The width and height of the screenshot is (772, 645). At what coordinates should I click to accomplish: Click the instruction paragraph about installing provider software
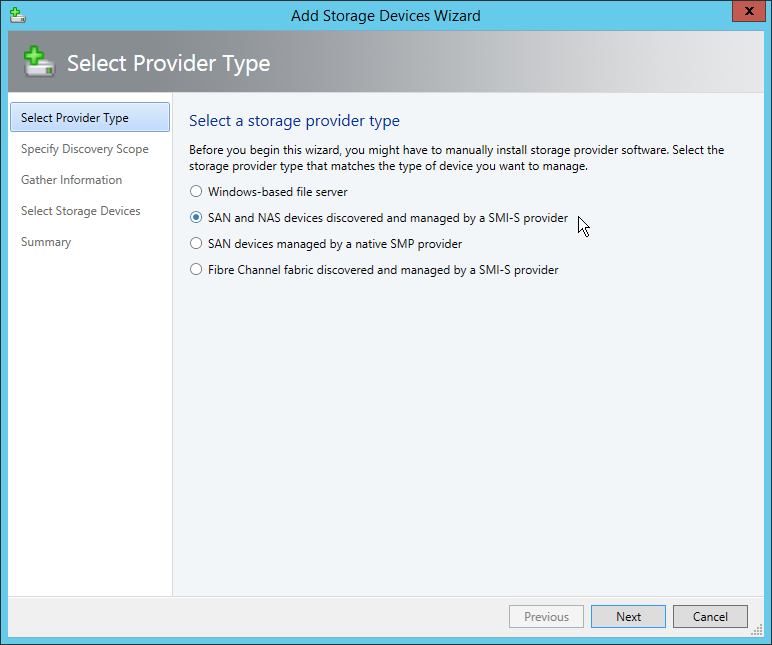point(456,158)
